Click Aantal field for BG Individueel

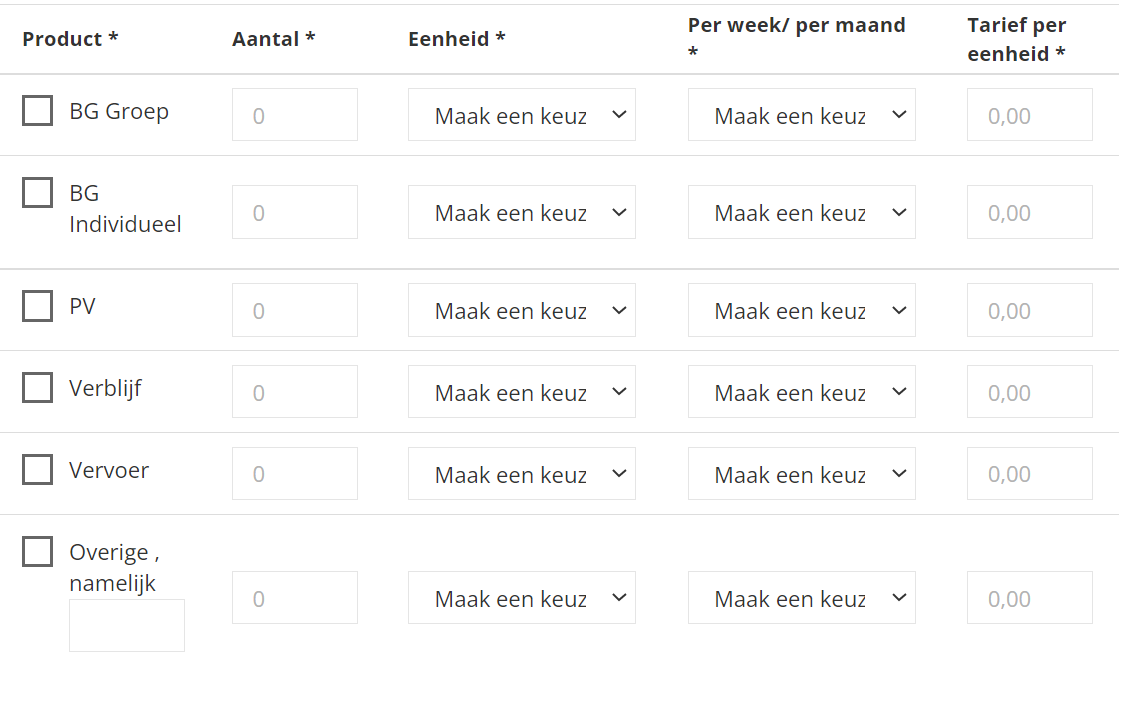point(294,212)
